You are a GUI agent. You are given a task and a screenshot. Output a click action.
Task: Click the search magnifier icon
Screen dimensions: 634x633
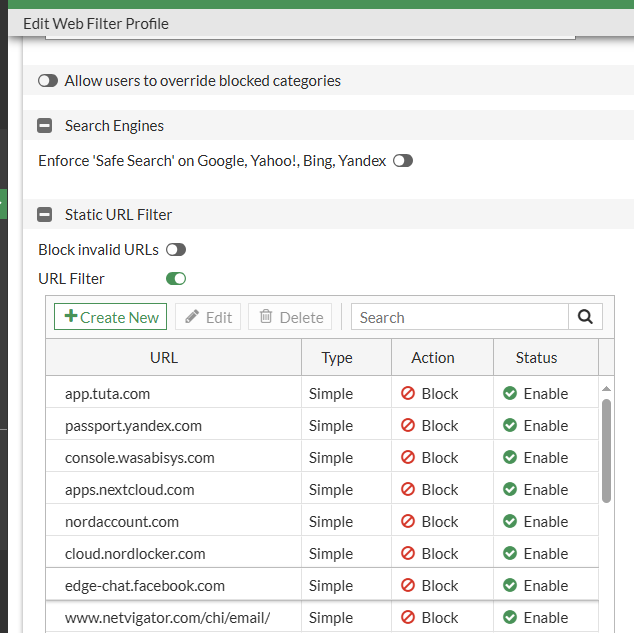click(585, 317)
